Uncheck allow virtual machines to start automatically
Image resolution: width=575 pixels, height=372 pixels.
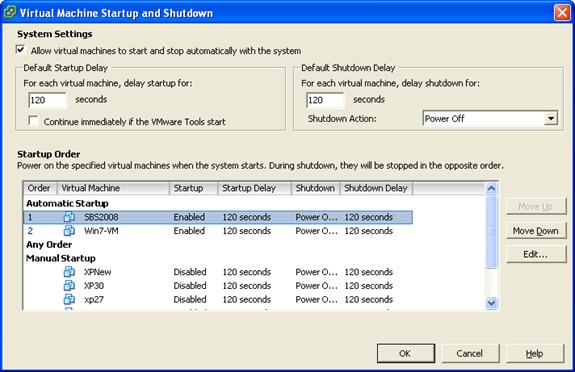pos(21,50)
